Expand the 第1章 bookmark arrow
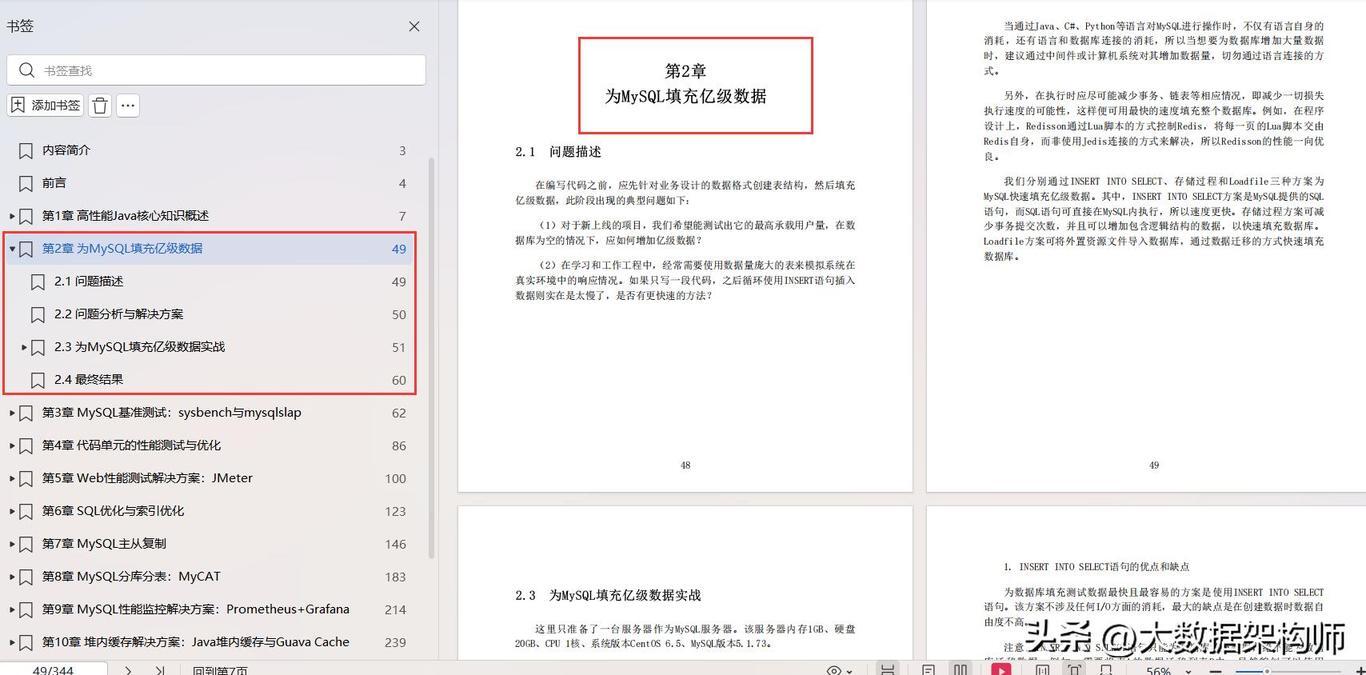 pos(12,216)
